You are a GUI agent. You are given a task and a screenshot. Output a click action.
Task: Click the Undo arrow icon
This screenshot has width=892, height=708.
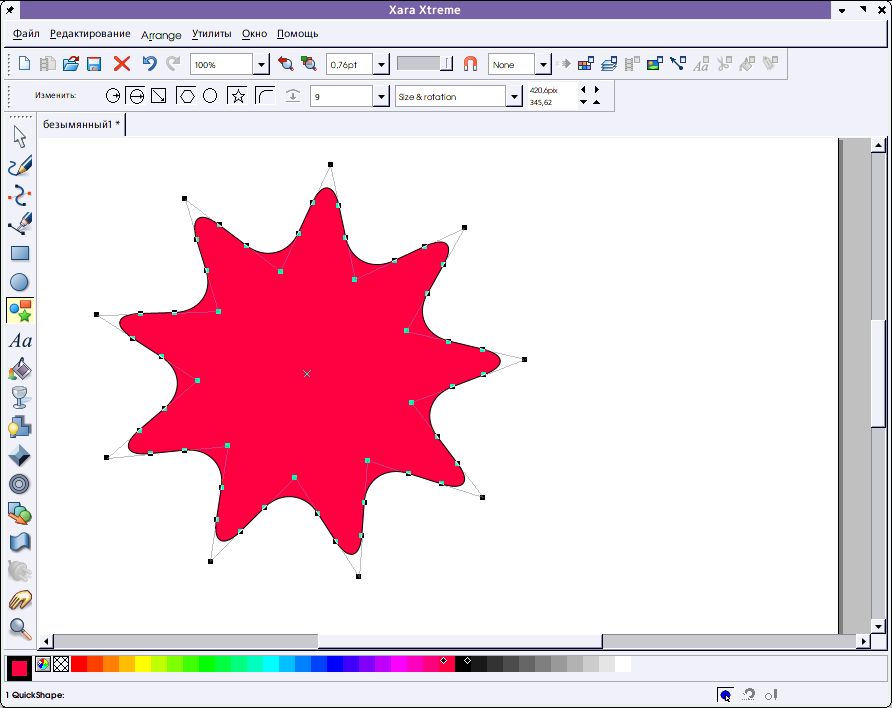coord(149,64)
